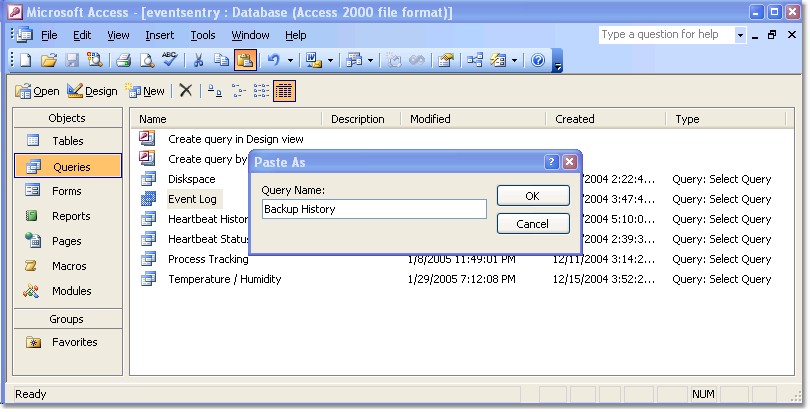Select Create query in Design view
Image resolution: width=810 pixels, height=412 pixels.
(x=236, y=139)
